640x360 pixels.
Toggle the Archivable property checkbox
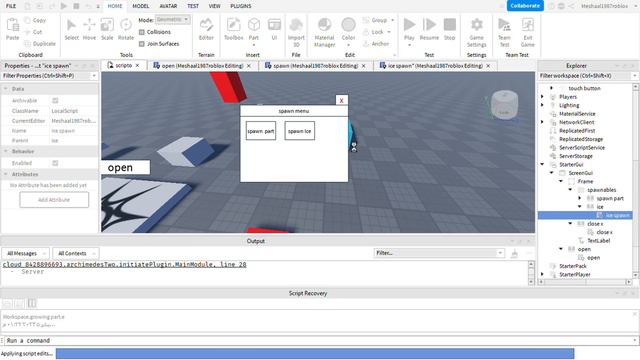pyautogui.click(x=55, y=100)
